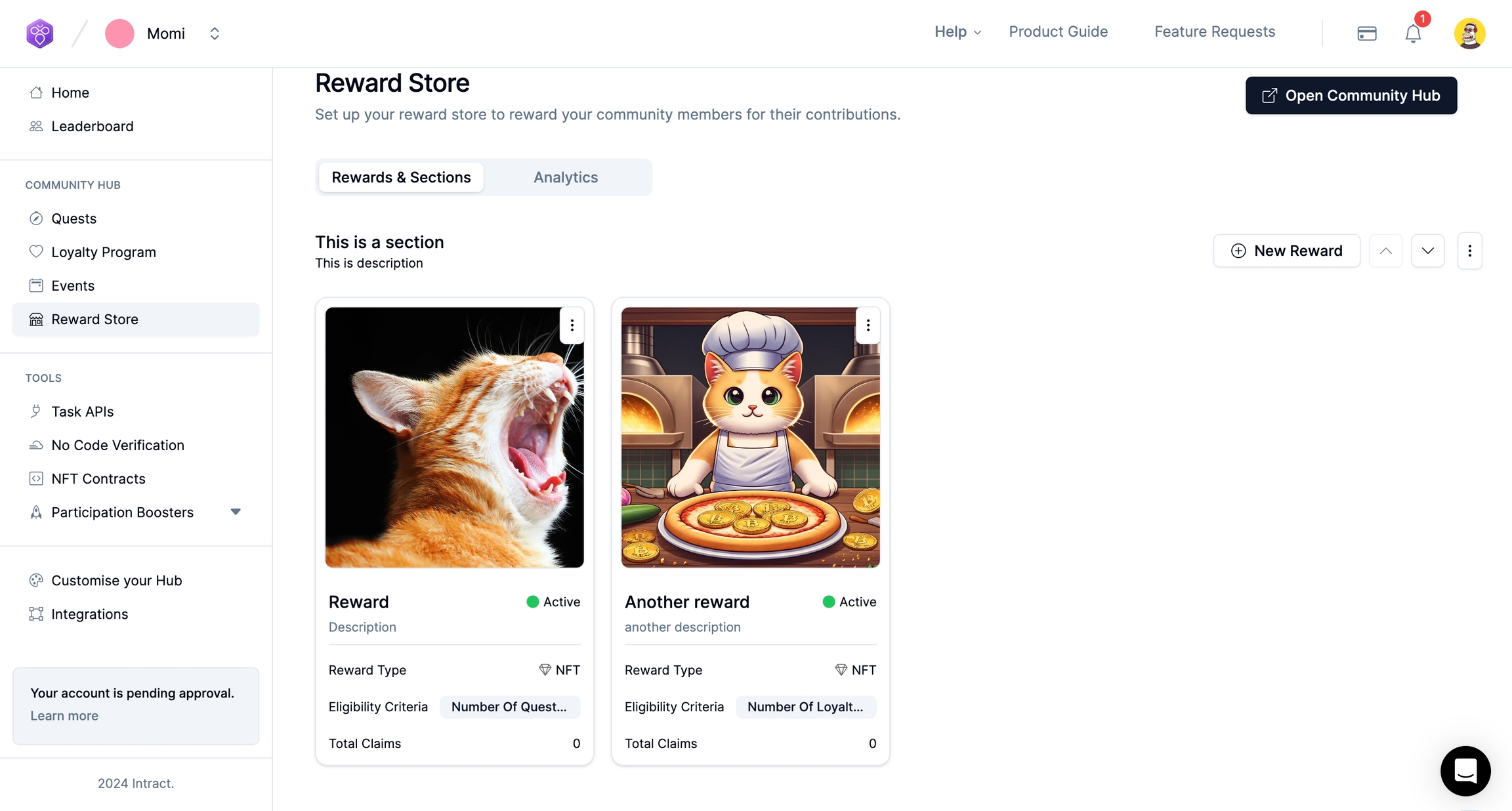Expand Participation Boosters submenu

(236, 512)
